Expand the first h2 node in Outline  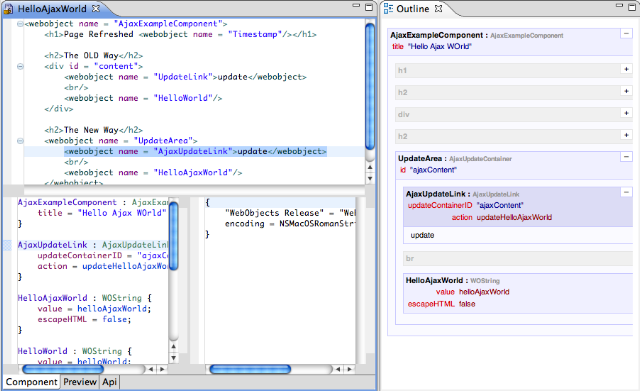(626, 91)
